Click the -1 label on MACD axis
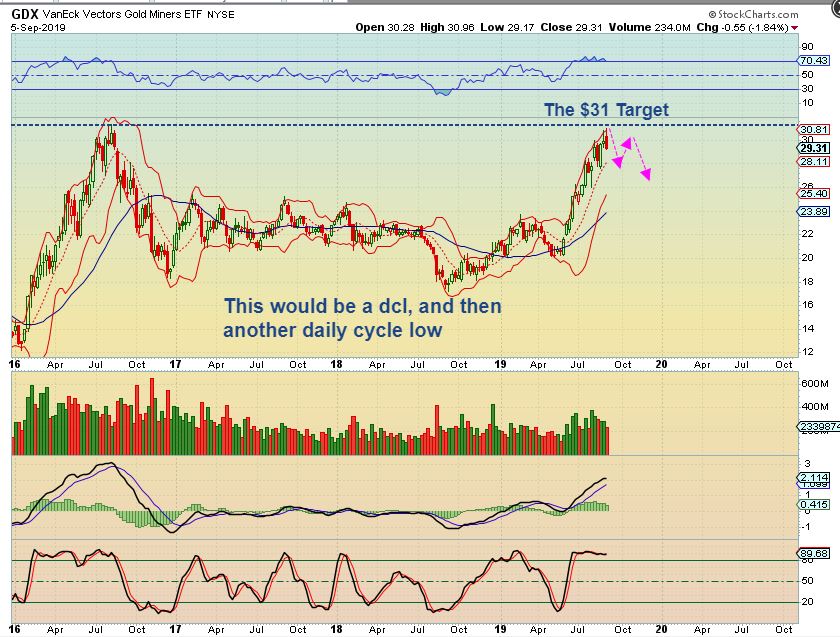 pos(805,527)
